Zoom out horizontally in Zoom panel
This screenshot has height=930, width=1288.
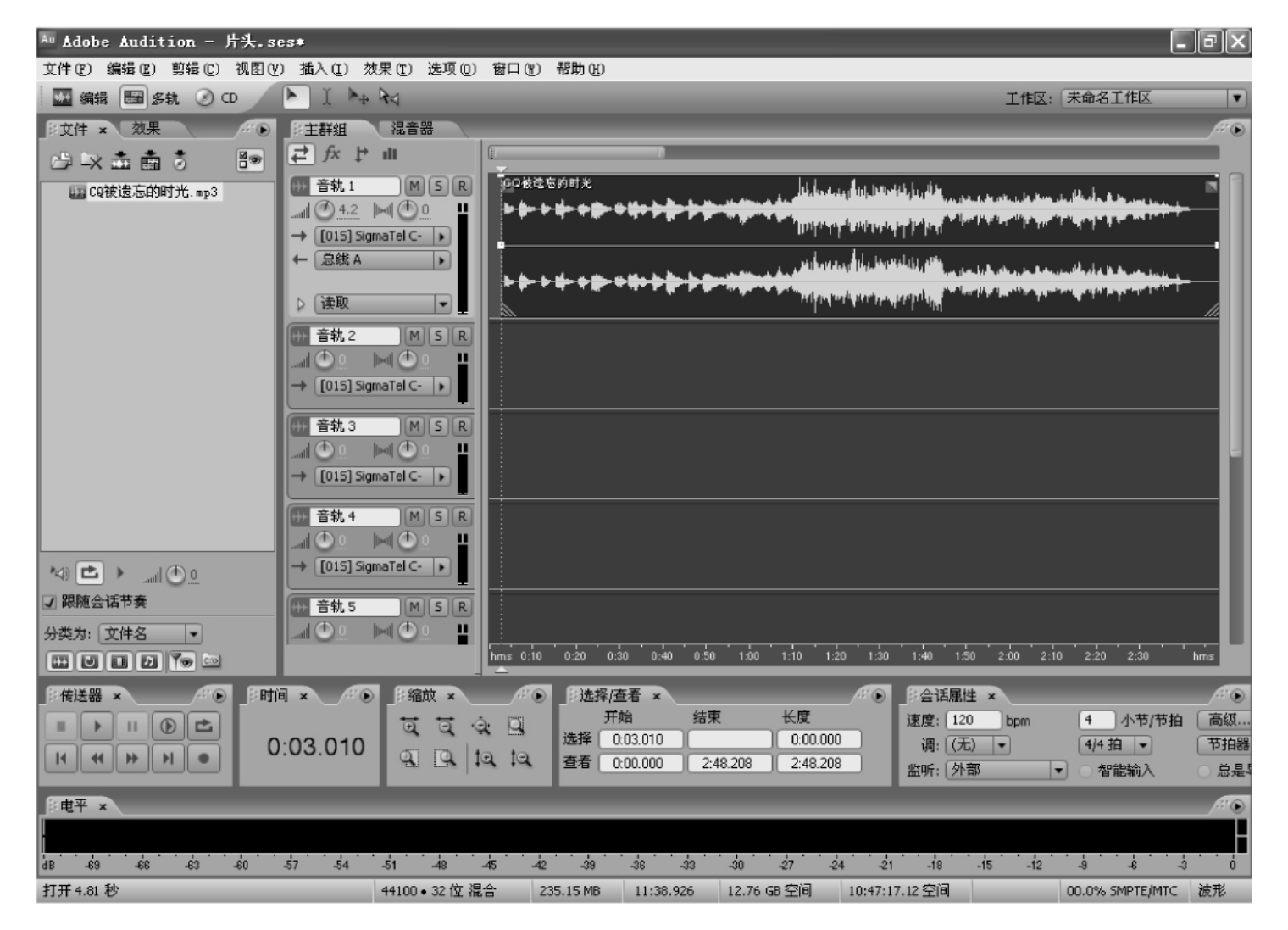point(446,727)
